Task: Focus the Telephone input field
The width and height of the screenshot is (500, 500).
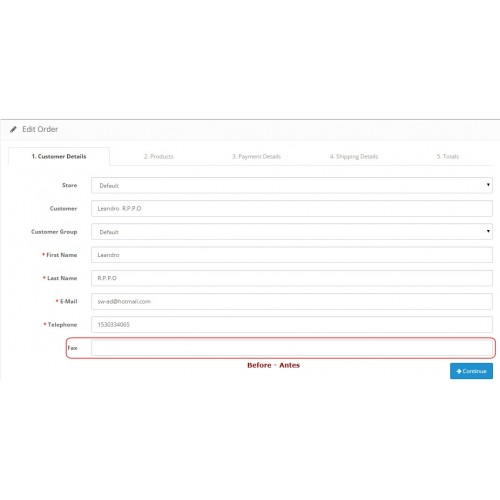Action: (292, 324)
